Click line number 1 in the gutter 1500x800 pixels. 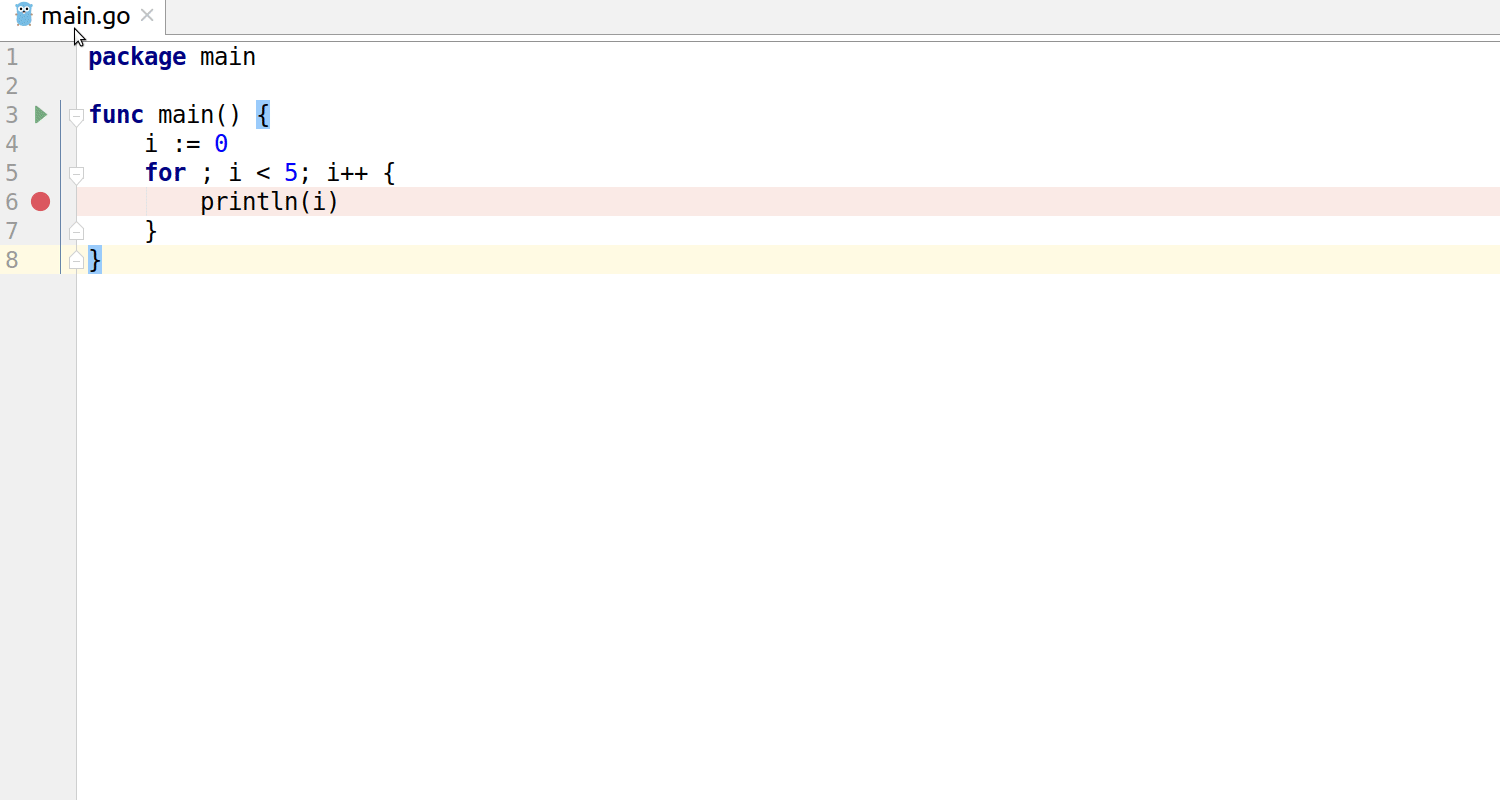(x=12, y=57)
